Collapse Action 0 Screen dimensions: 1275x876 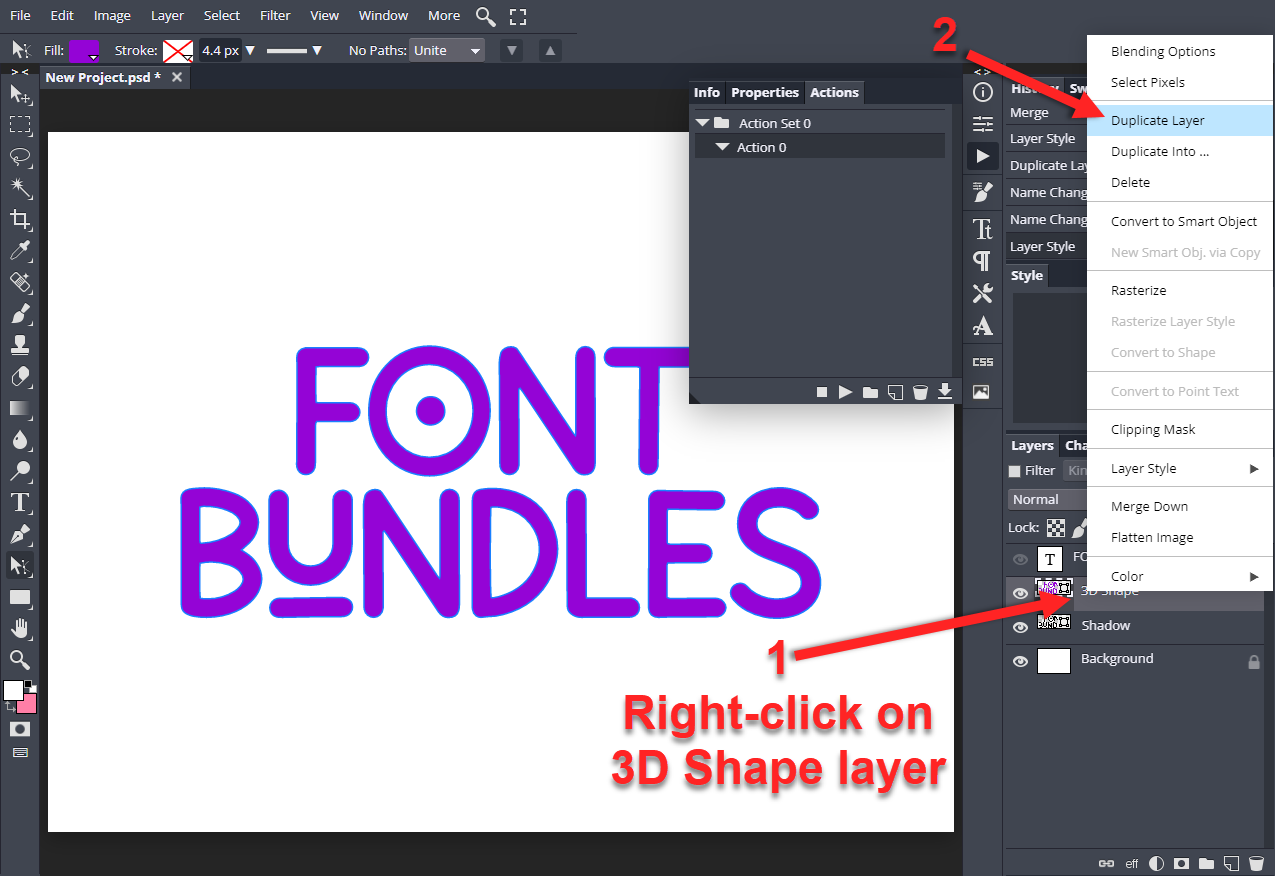723,147
